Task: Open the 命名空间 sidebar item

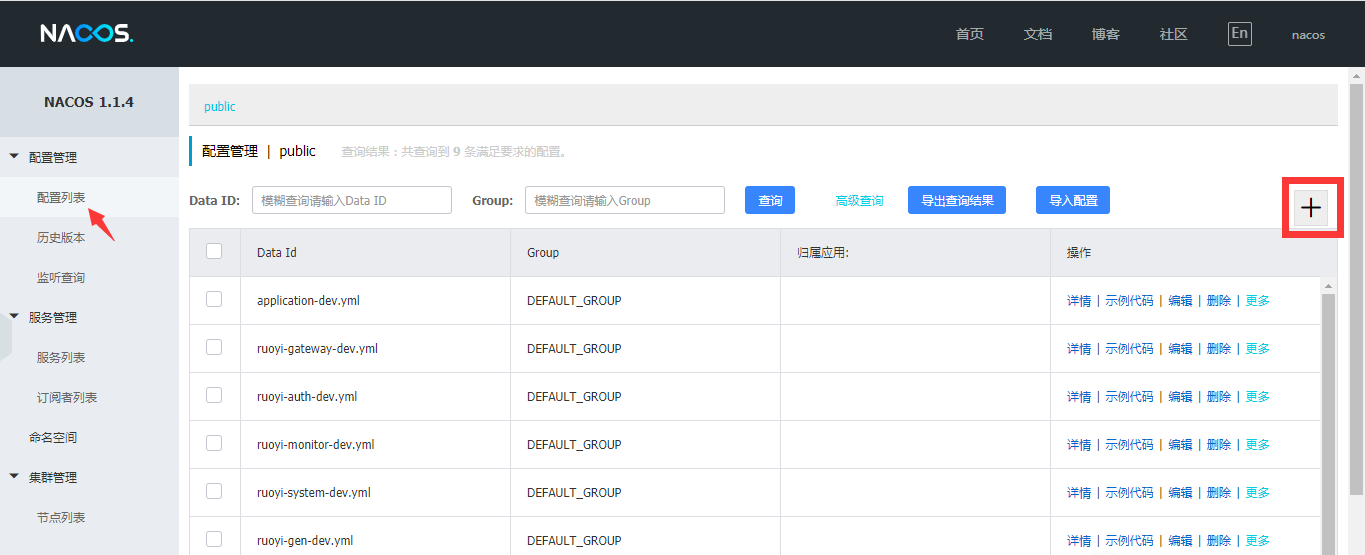Action: pos(53,438)
